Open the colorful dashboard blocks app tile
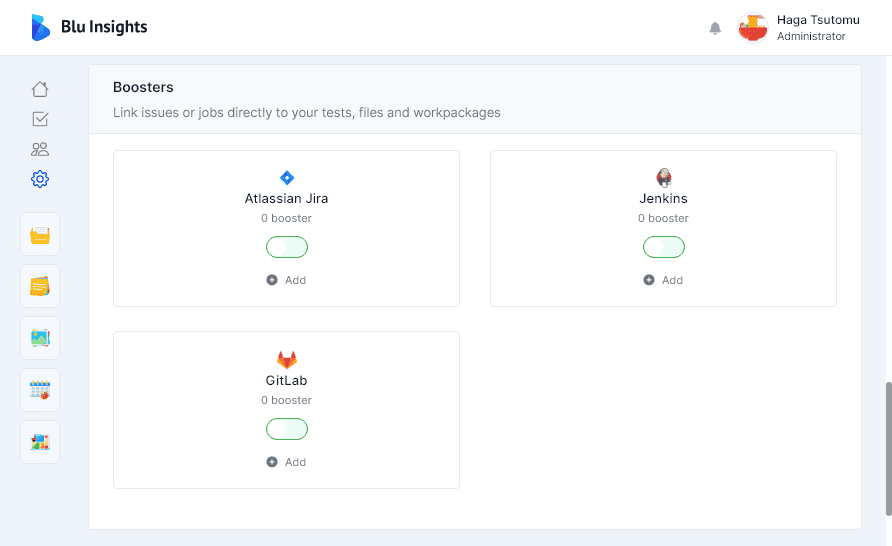The height and width of the screenshot is (546, 892). [x=40, y=442]
